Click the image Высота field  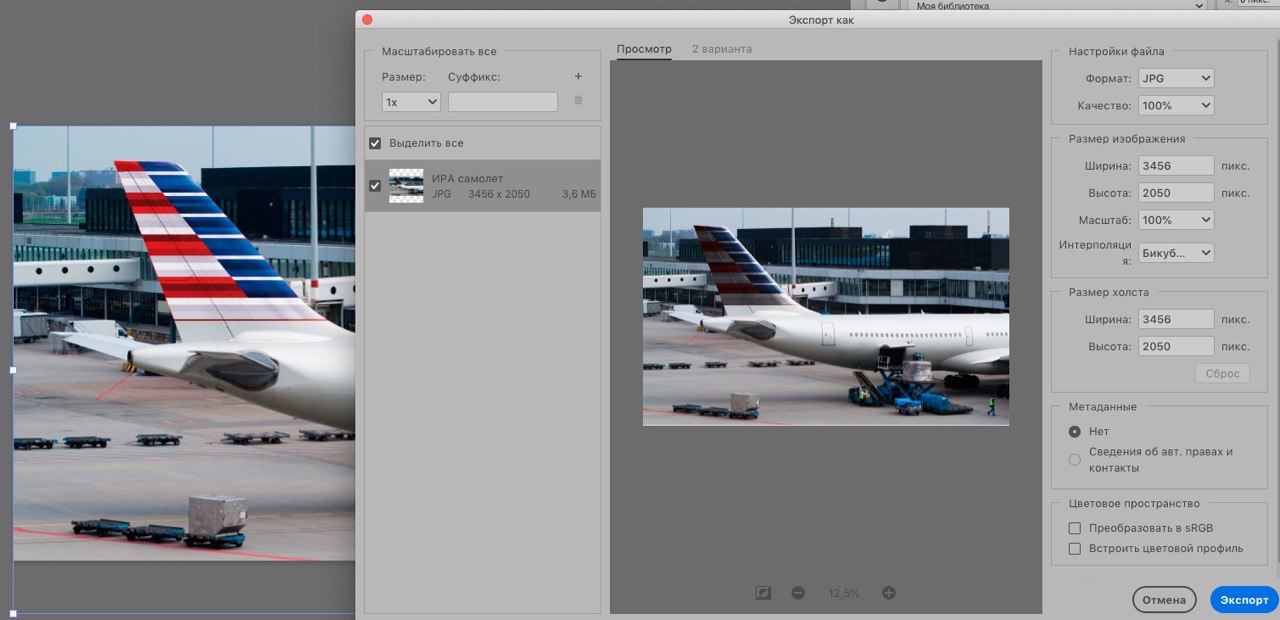click(x=1177, y=193)
